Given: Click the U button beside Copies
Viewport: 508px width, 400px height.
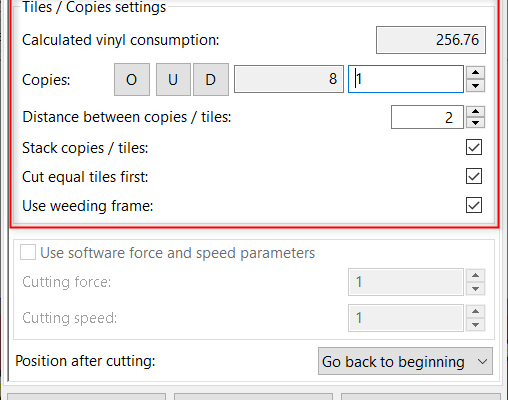Looking at the screenshot, I should click(x=173, y=79).
